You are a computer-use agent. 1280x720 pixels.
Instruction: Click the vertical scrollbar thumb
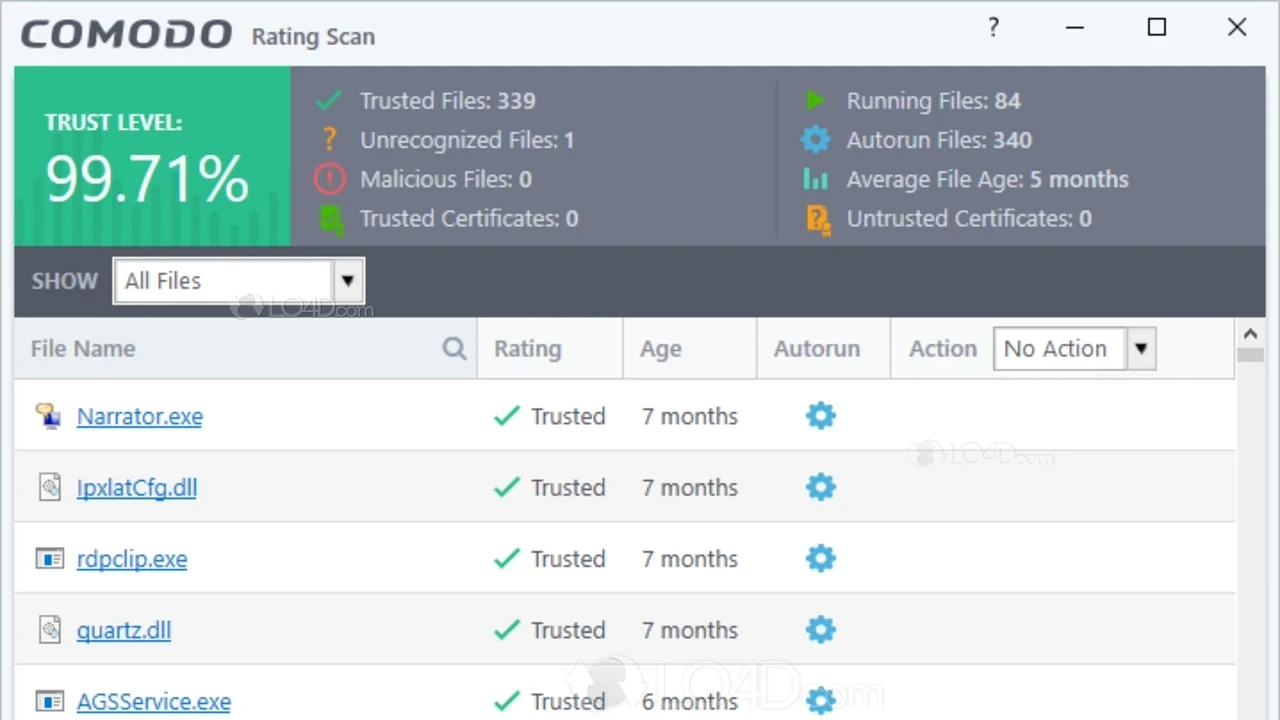(1250, 355)
